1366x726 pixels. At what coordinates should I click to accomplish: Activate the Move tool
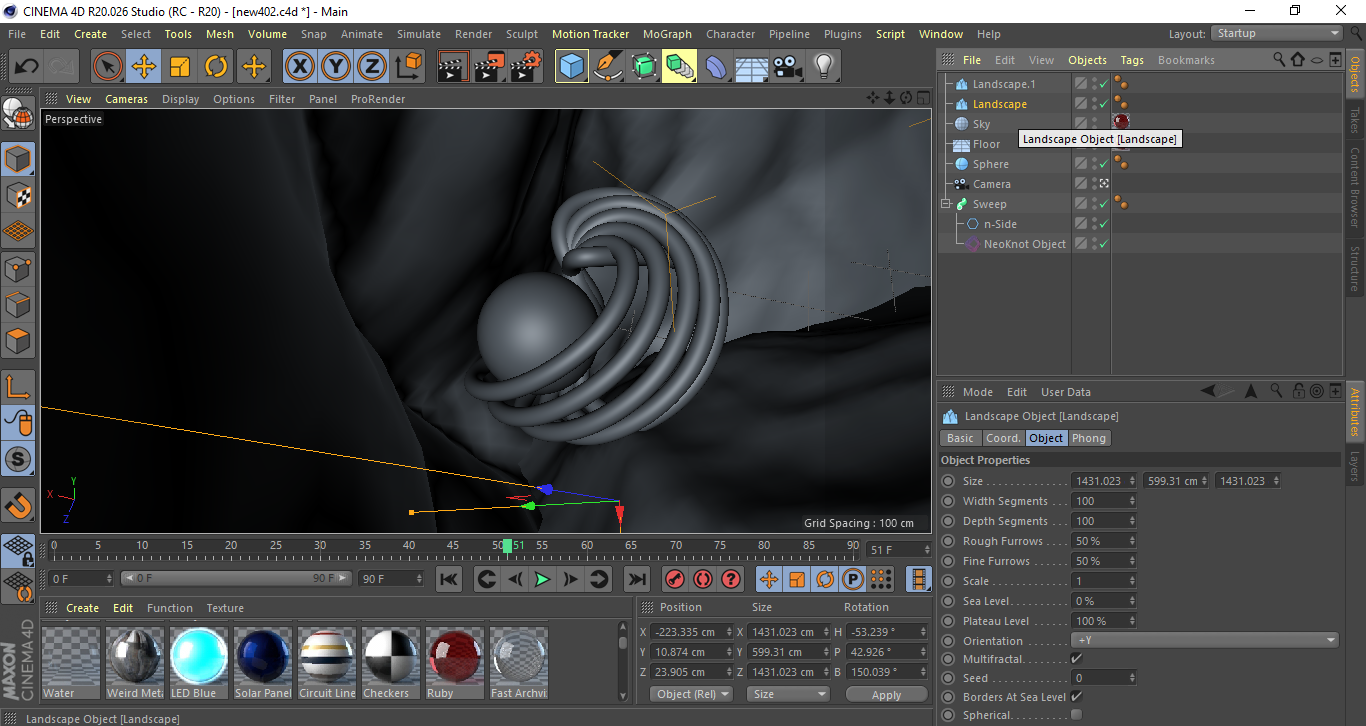[144, 67]
